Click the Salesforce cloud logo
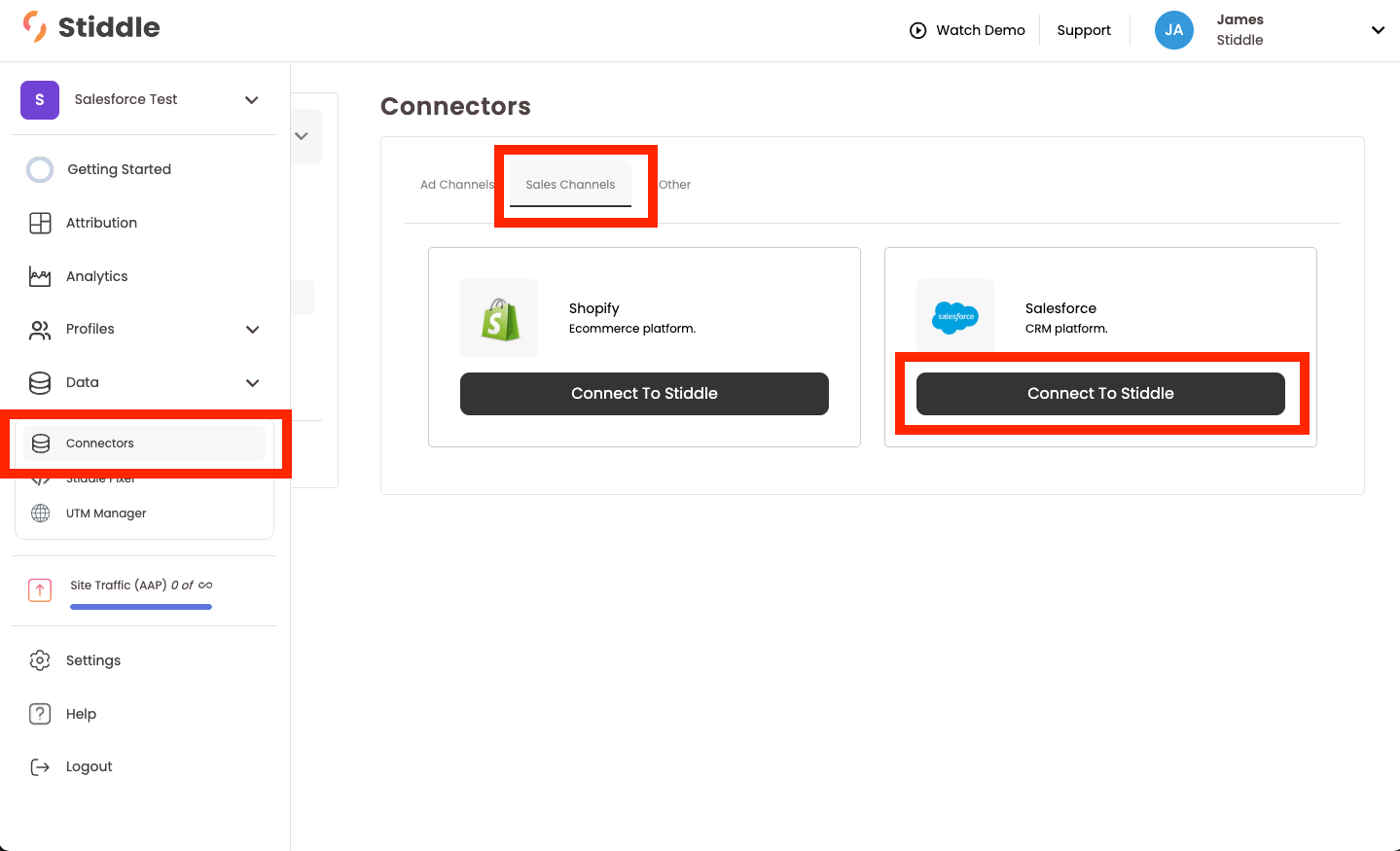1400x851 pixels. [x=955, y=316]
